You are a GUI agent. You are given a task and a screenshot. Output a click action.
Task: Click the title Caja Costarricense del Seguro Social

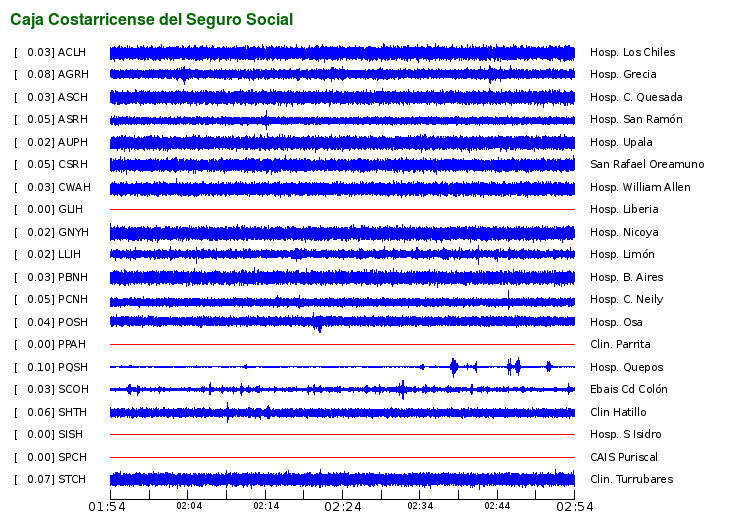[151, 19]
